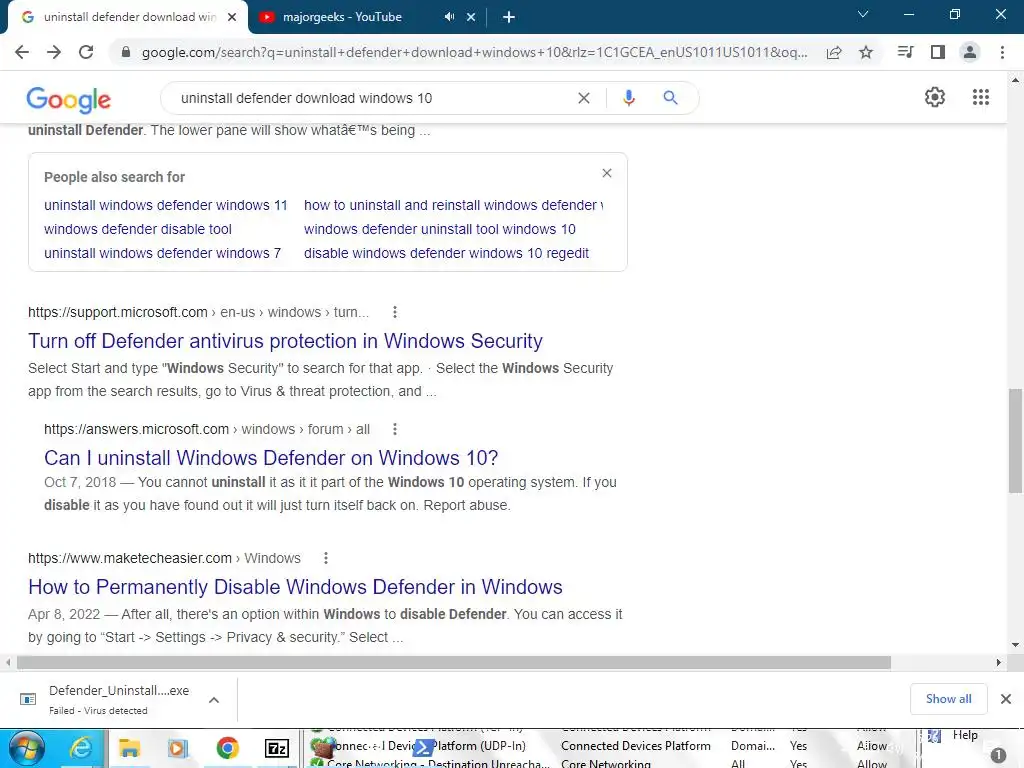Reload the current page
Image resolution: width=1024 pixels, height=768 pixels.
pyautogui.click(x=86, y=52)
